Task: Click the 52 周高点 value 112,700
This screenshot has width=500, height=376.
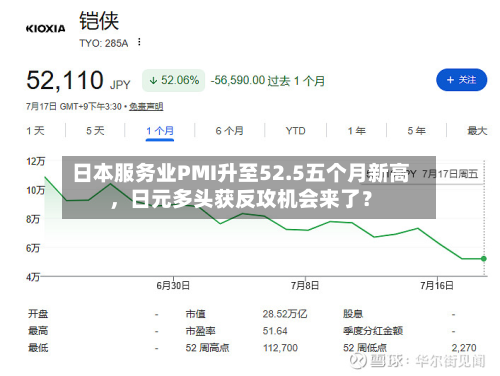Action: [280, 348]
